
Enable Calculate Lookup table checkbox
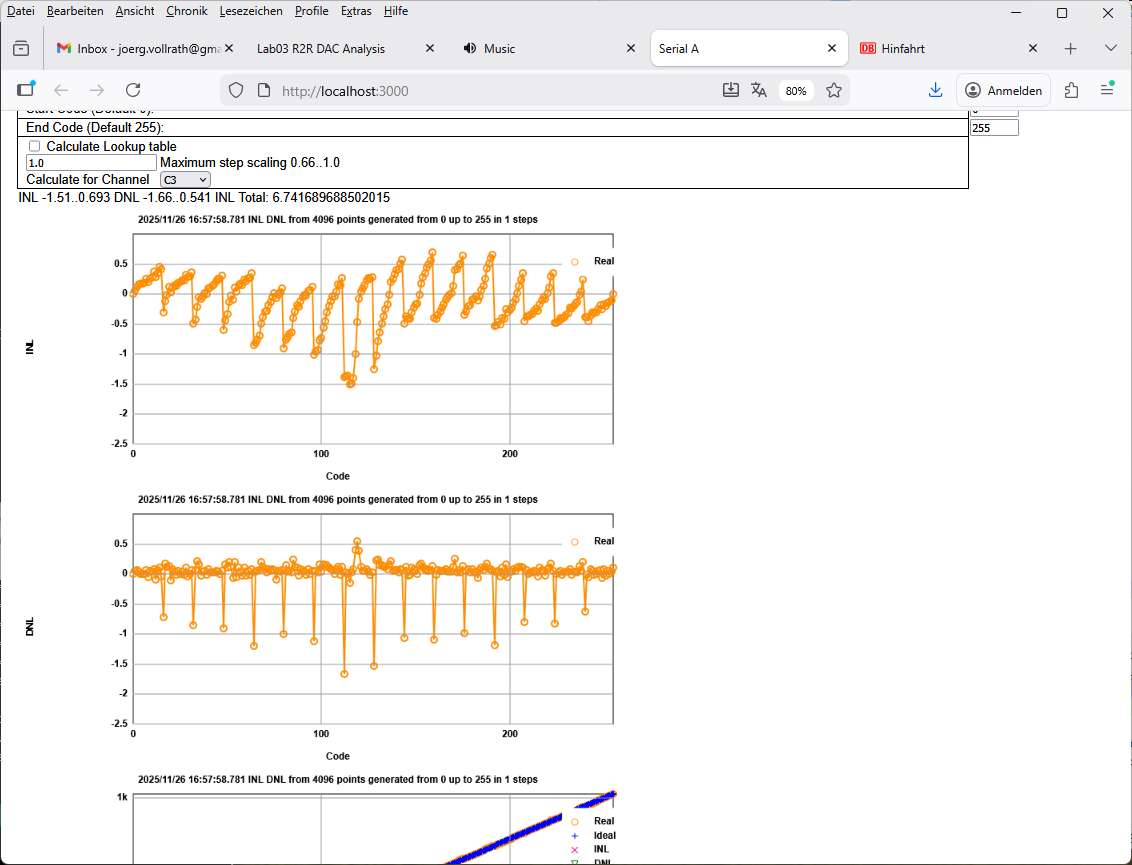coord(35,146)
